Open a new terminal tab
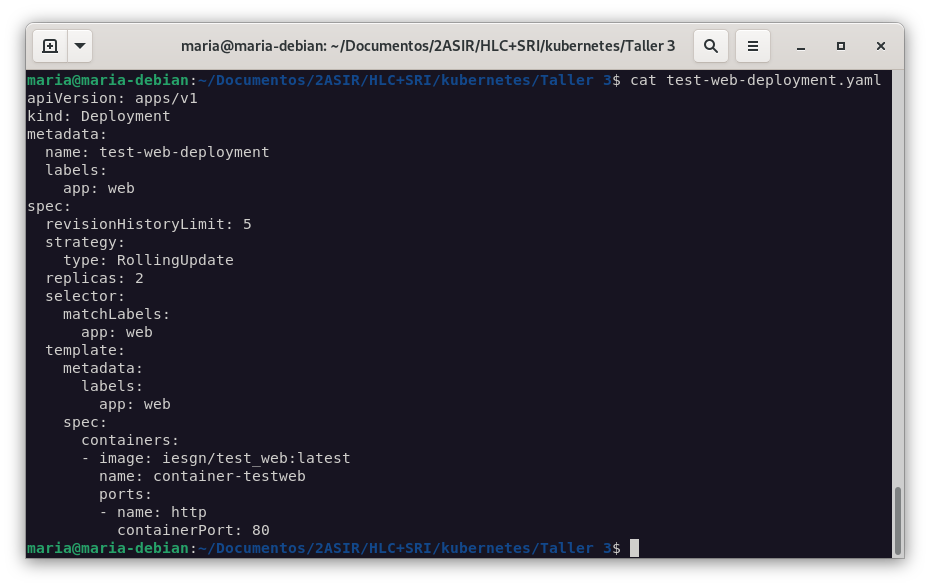Image resolution: width=930 pixels, height=587 pixels. pyautogui.click(x=50, y=46)
